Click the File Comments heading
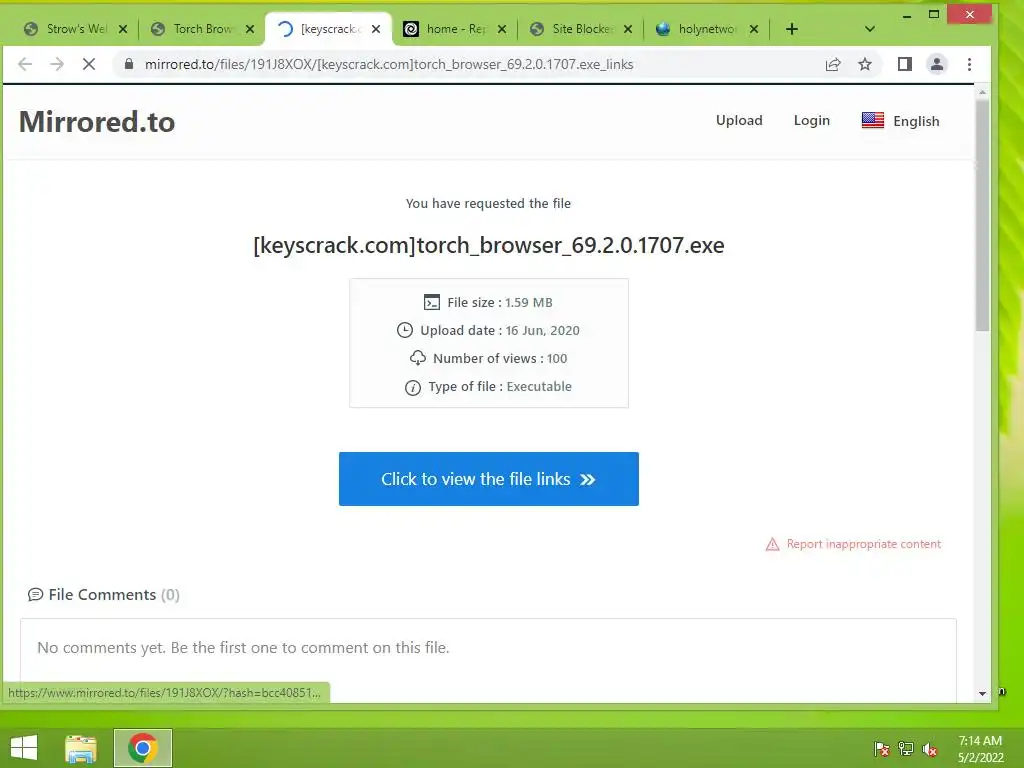Viewport: 1024px width, 768px height. [x=114, y=595]
